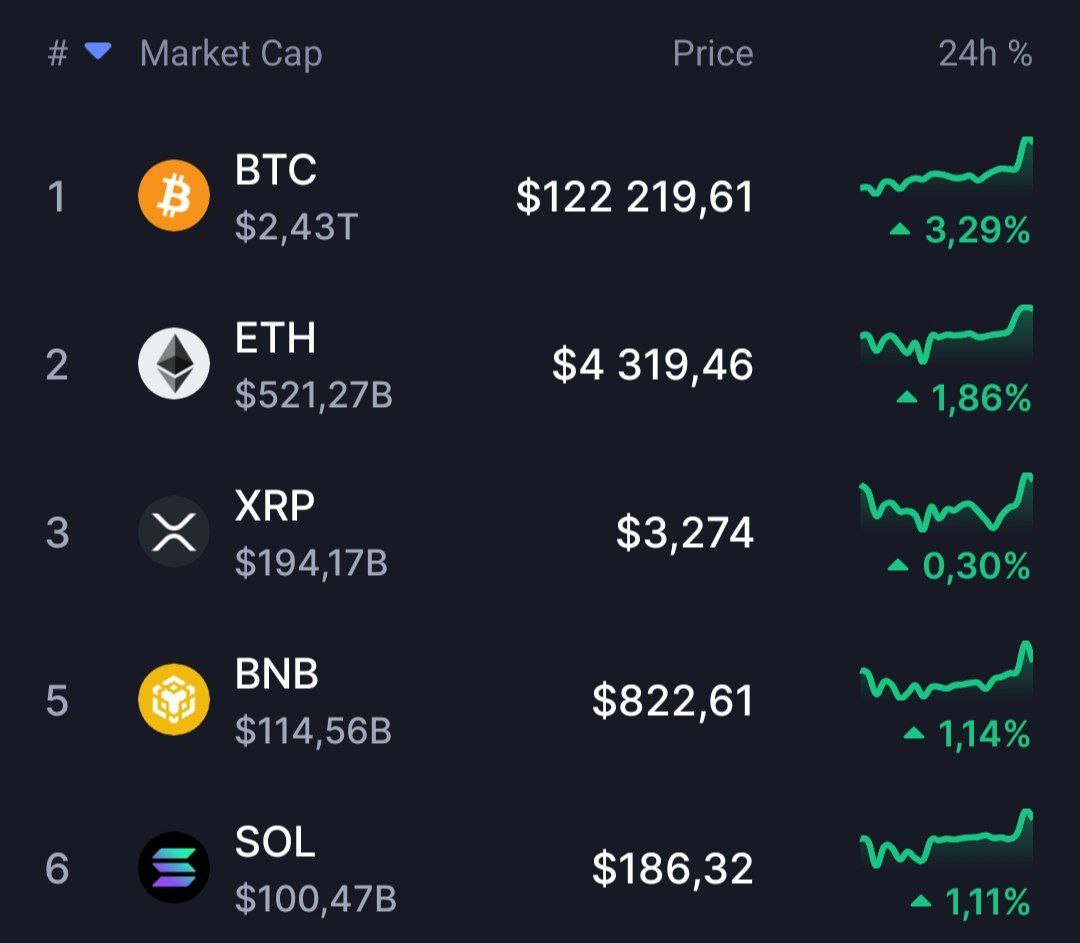This screenshot has height=943, width=1080.
Task: Open the ETH ticker name link
Action: (x=275, y=338)
